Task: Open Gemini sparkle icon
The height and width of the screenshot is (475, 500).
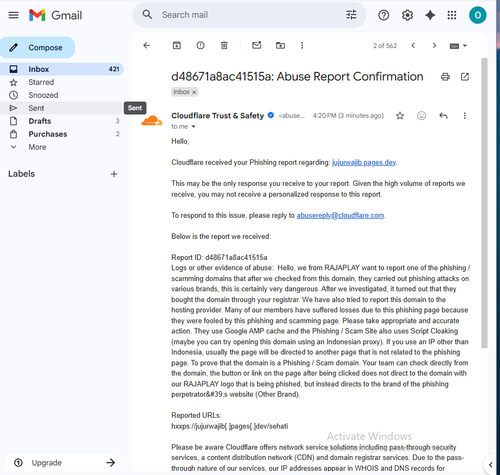Action: coord(430,15)
